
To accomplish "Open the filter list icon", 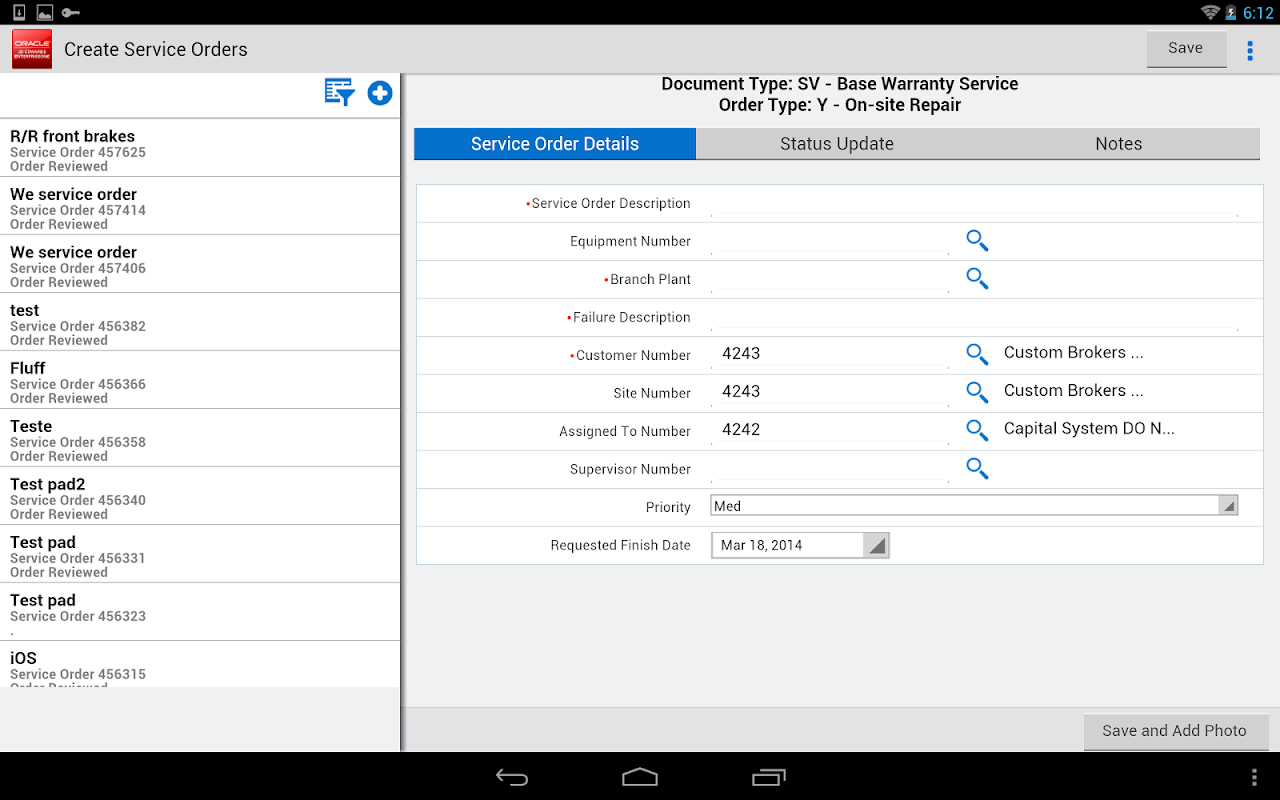I will (340, 93).
